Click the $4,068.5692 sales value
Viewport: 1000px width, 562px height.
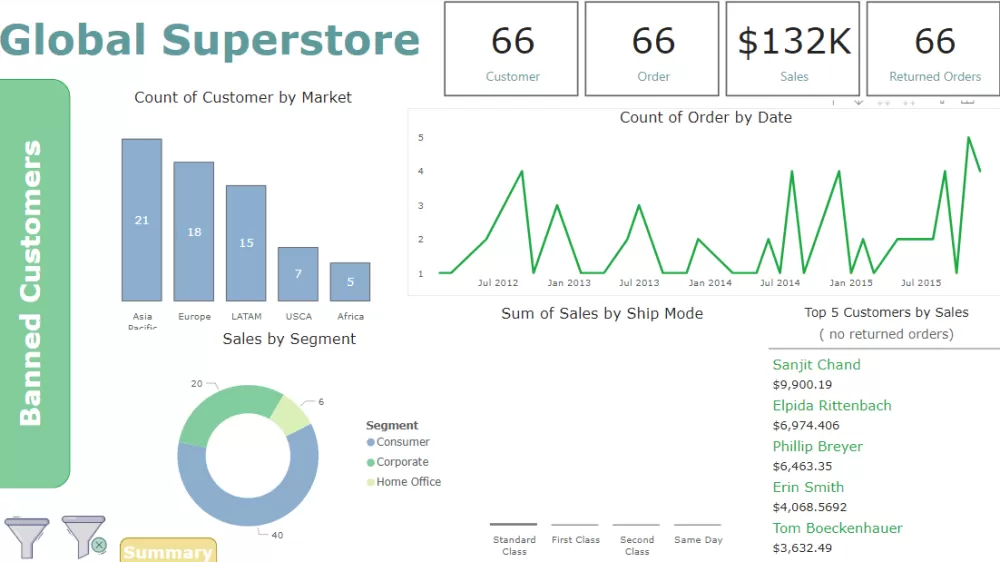(x=810, y=507)
